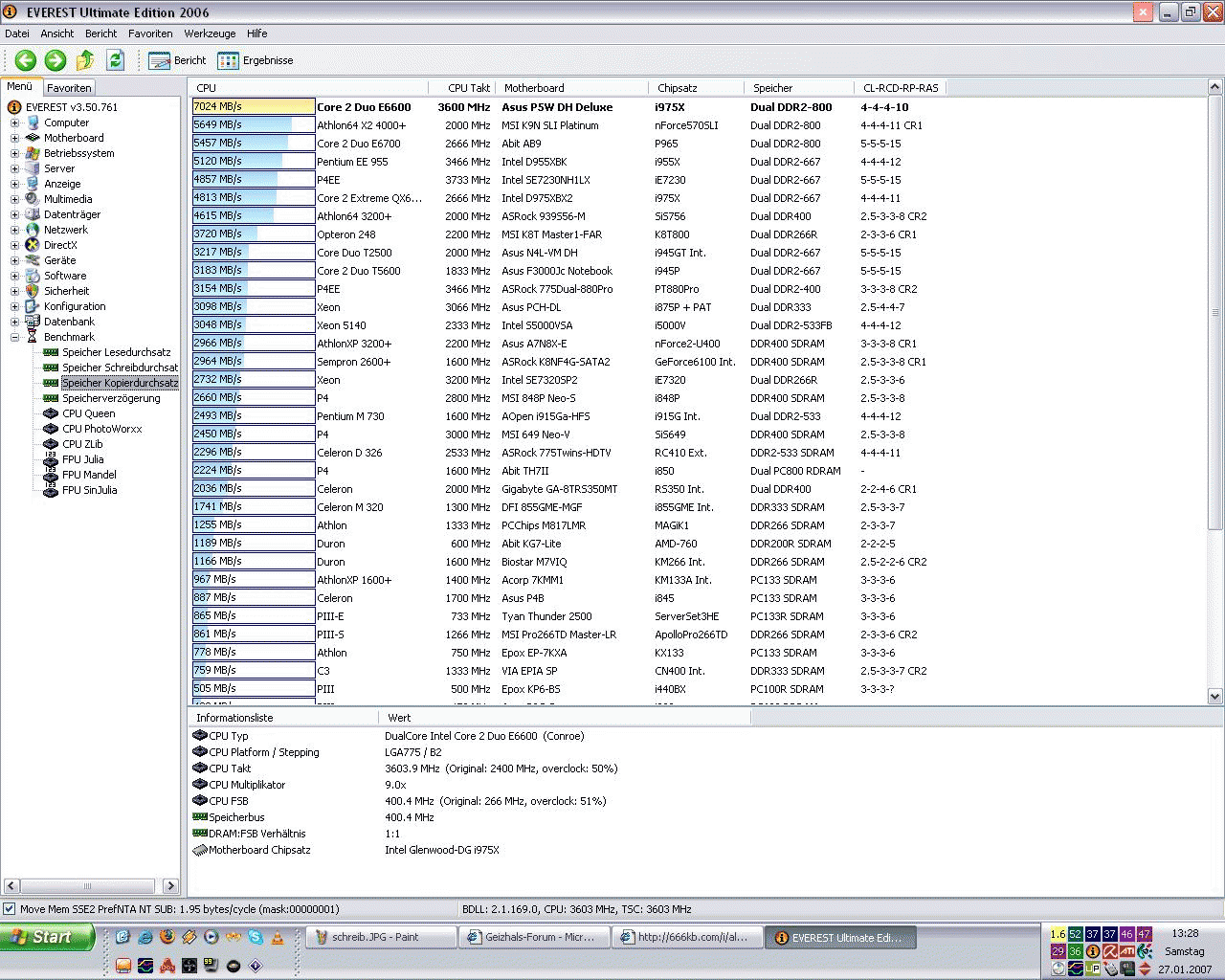1225x980 pixels.
Task: Select the DirectX tree icon
Action: pyautogui.click(x=33, y=245)
